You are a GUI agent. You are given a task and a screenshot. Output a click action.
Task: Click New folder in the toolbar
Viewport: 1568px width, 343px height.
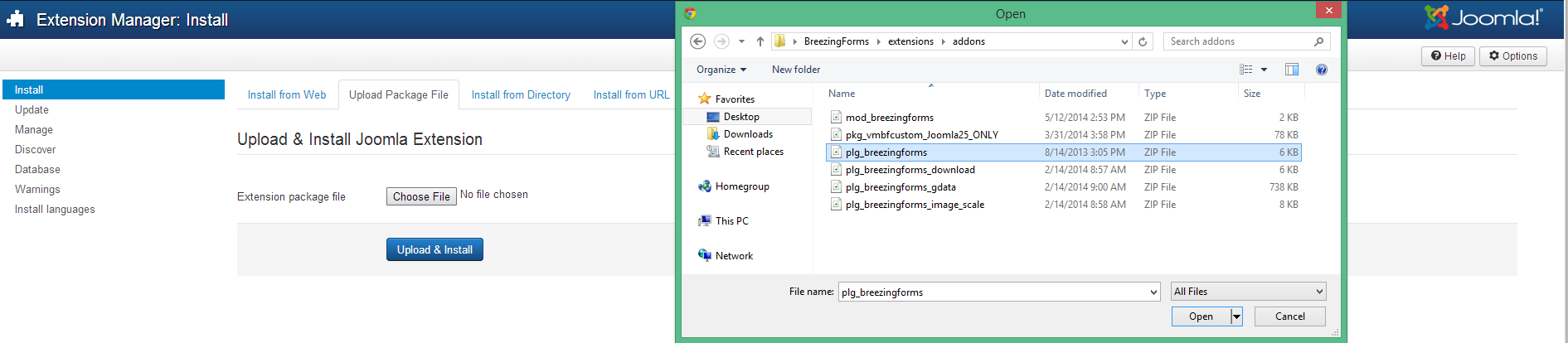point(796,70)
